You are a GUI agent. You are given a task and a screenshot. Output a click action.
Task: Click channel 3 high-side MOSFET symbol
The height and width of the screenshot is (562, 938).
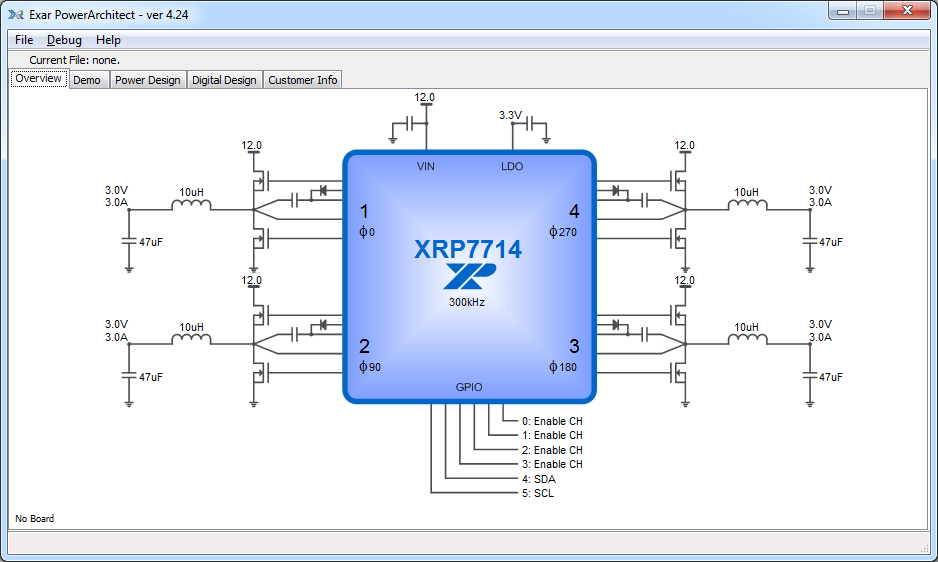678,315
